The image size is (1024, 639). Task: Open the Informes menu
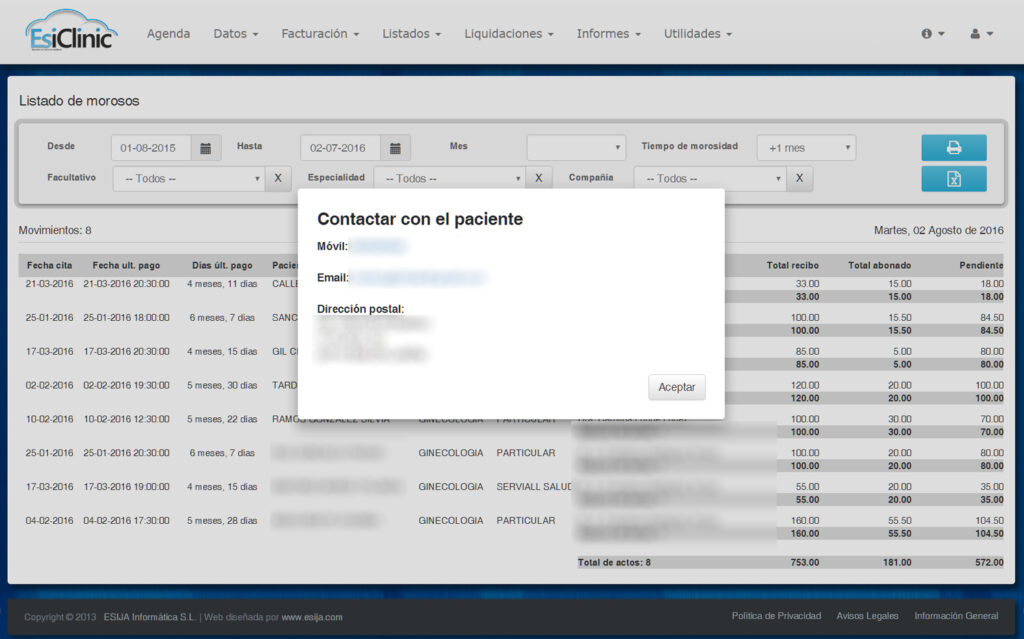click(609, 33)
